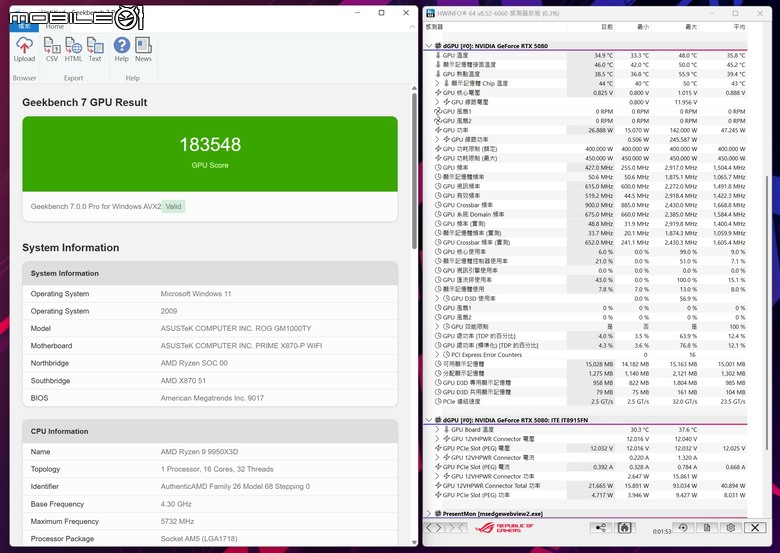Screen dimensions: 780x553
Task: Click the AMD Ryzen 9 9950X3D value
Action: 199,452
